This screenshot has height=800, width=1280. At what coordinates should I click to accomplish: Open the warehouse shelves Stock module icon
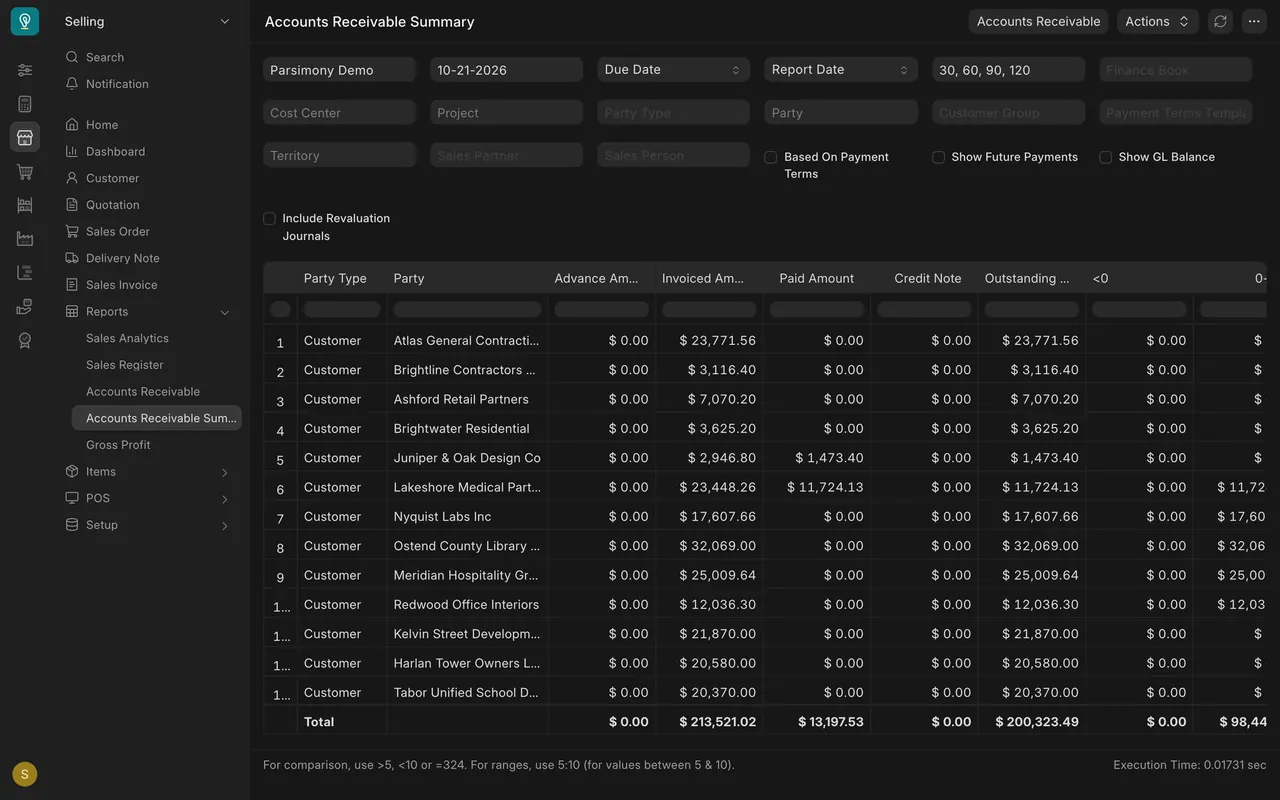(25, 205)
